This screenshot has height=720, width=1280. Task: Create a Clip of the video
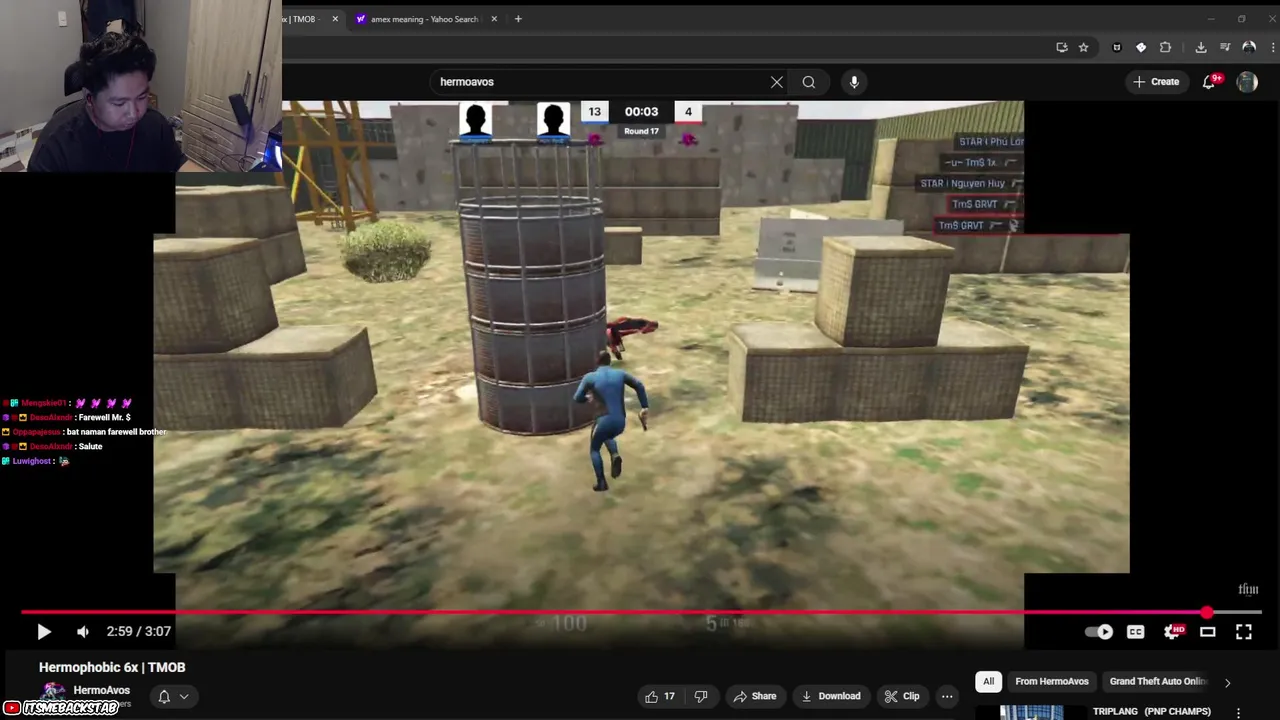click(902, 696)
